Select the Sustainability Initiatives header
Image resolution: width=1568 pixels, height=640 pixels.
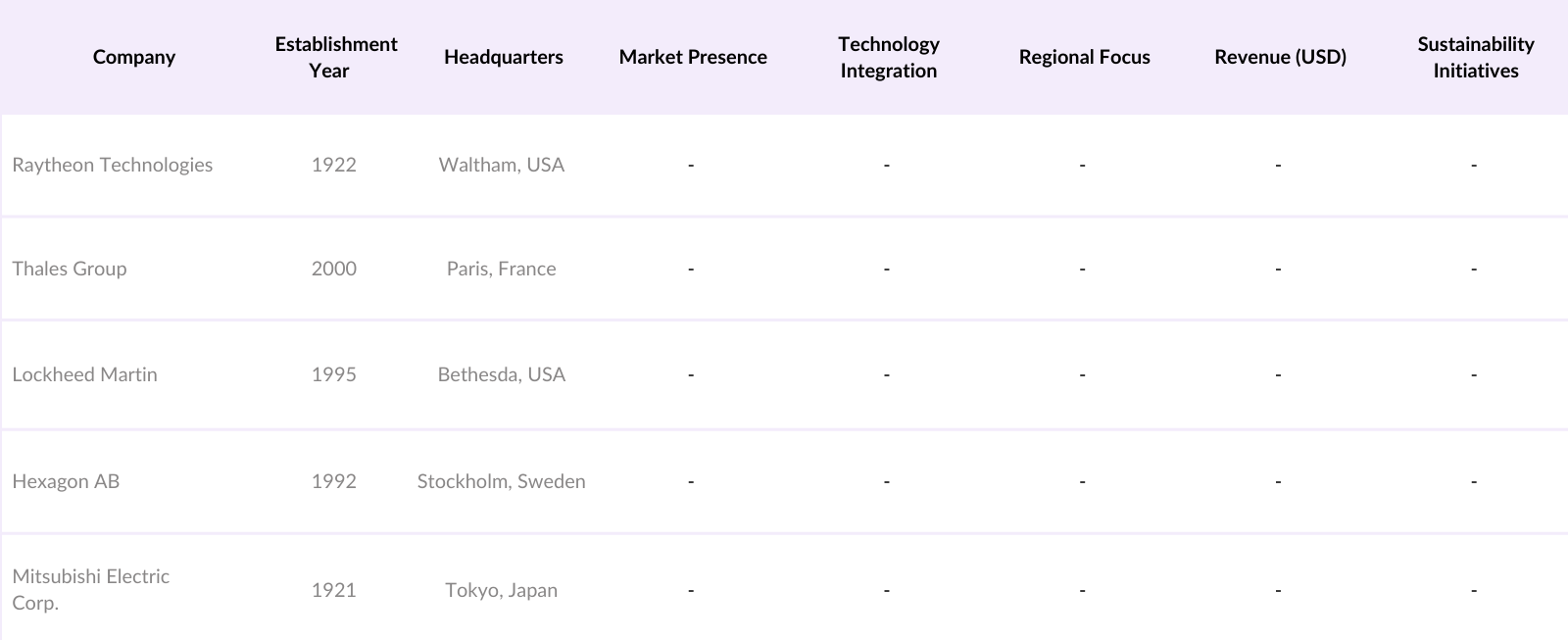point(1475,57)
